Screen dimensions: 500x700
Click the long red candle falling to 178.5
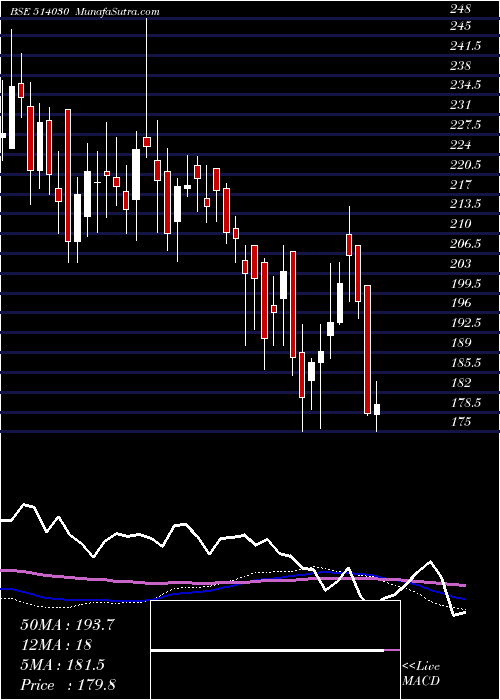pos(367,350)
